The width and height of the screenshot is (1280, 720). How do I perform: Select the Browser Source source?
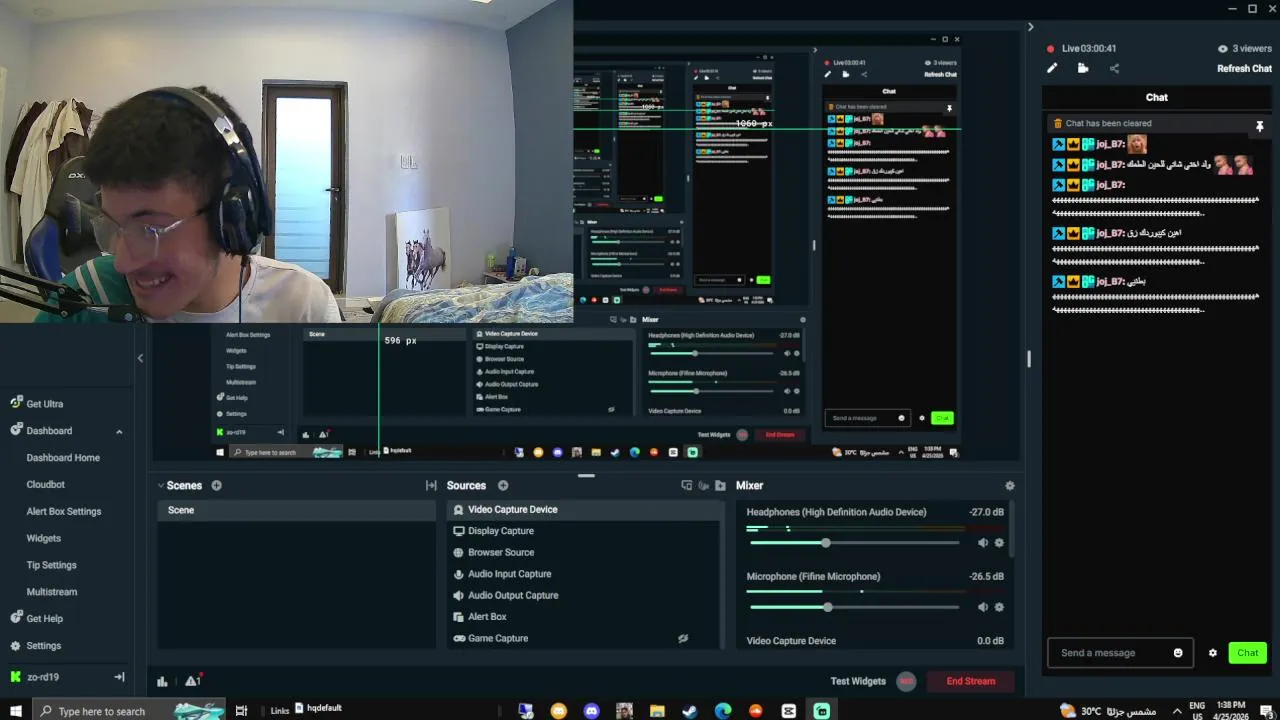click(584, 552)
